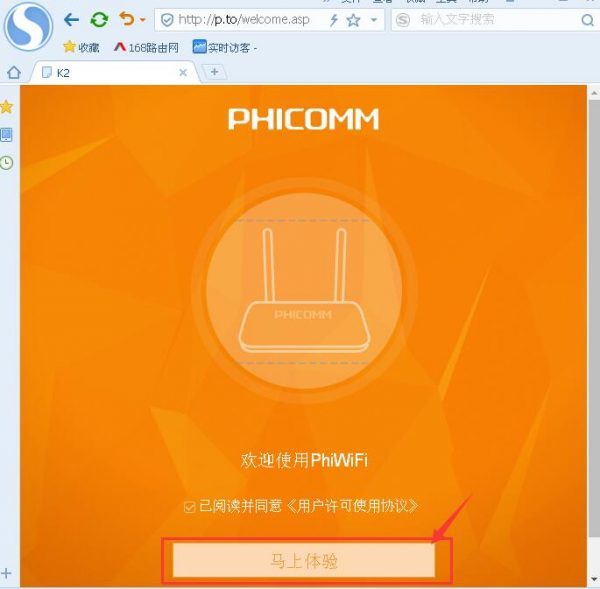Click the PHICOMM logo
This screenshot has height=589, width=600.
point(303,119)
